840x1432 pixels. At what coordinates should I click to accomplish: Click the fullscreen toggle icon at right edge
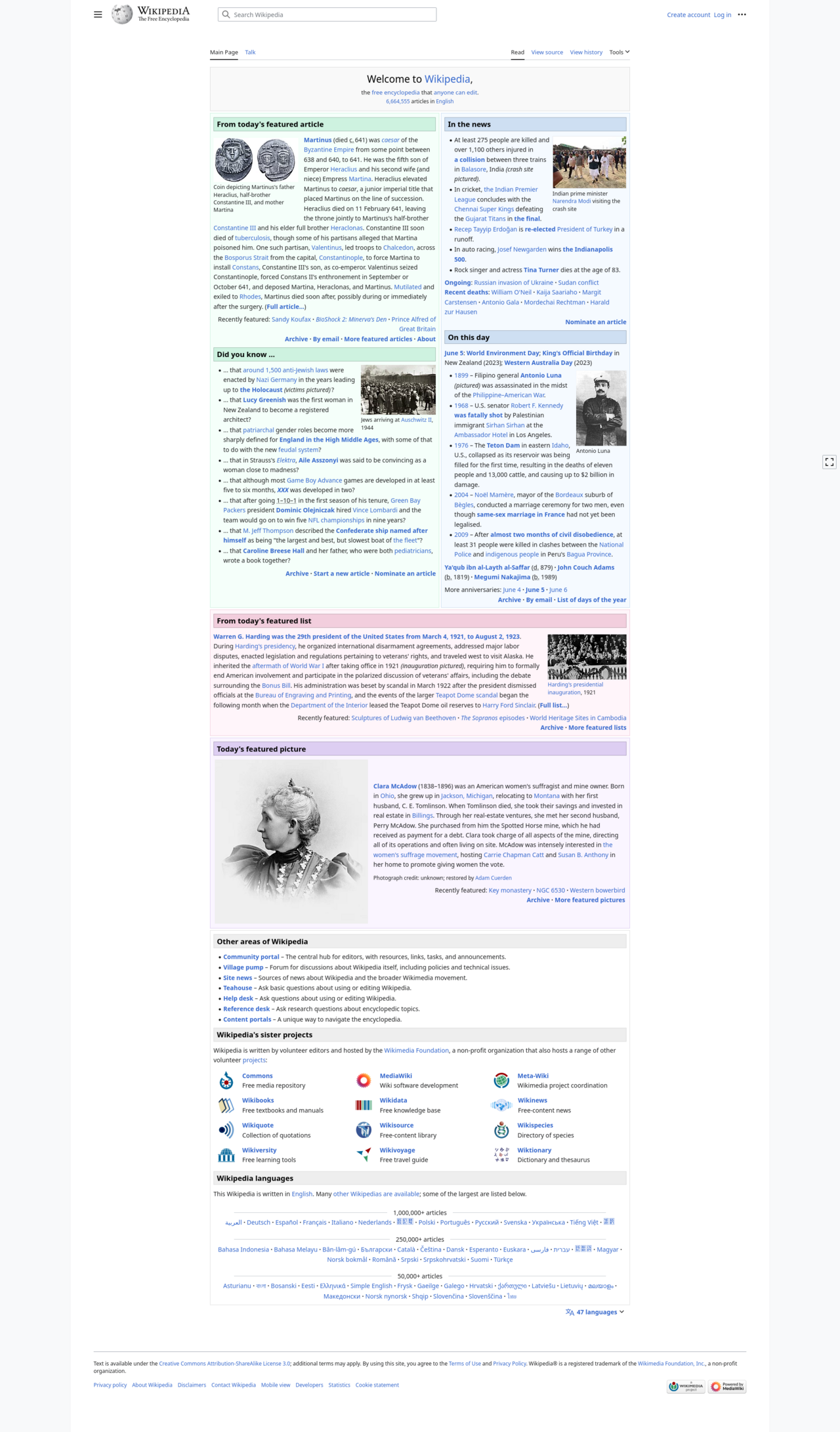click(829, 462)
